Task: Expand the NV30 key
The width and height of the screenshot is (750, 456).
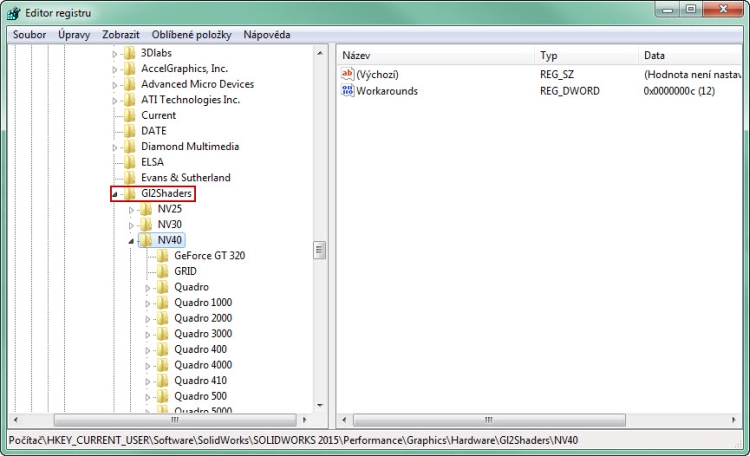Action: 131,225
